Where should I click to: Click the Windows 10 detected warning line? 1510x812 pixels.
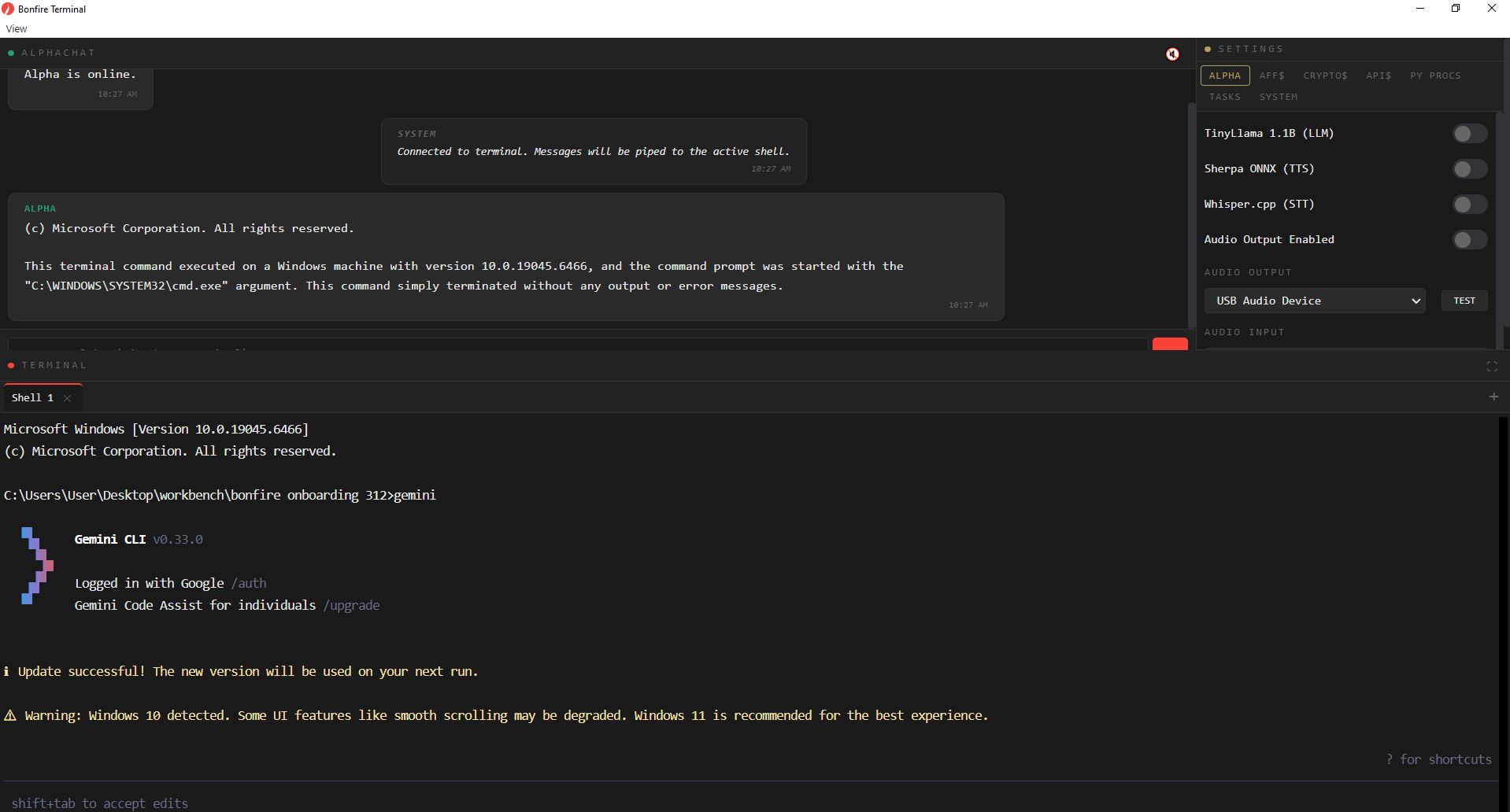[x=496, y=715]
